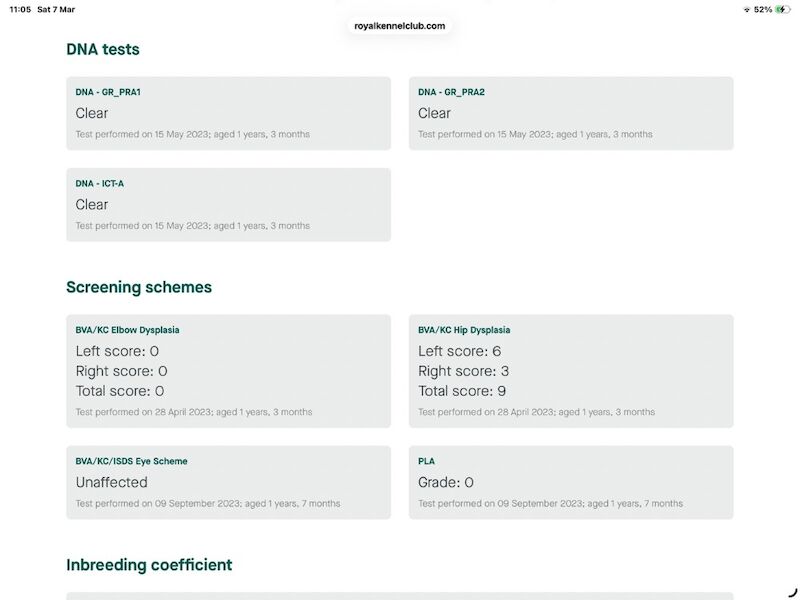Click the Inbreeding coefficient heading
The width and height of the screenshot is (800, 600).
(x=149, y=565)
